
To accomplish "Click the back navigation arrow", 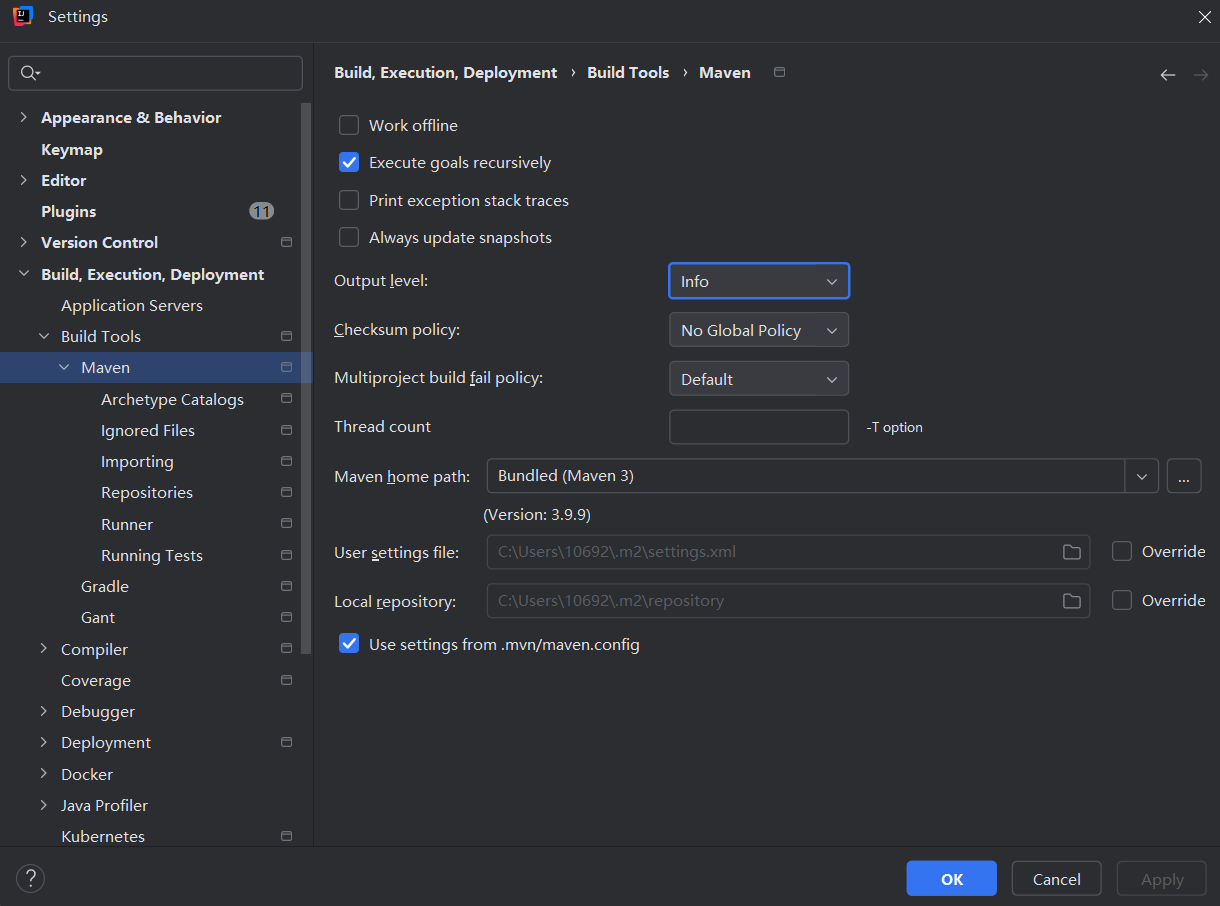I will [x=1167, y=75].
